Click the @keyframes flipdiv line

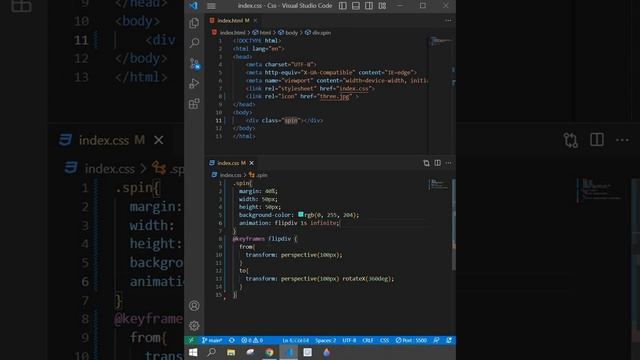pos(264,239)
